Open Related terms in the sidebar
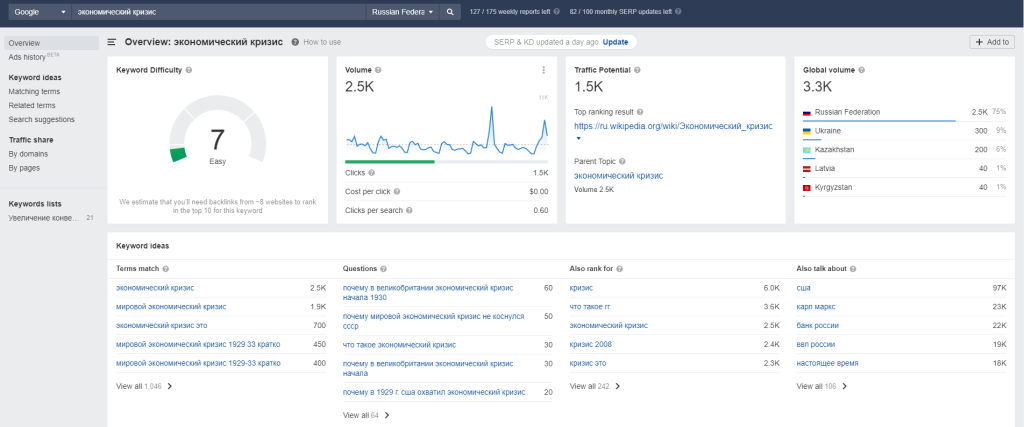Image resolution: width=1024 pixels, height=427 pixels. [x=32, y=105]
